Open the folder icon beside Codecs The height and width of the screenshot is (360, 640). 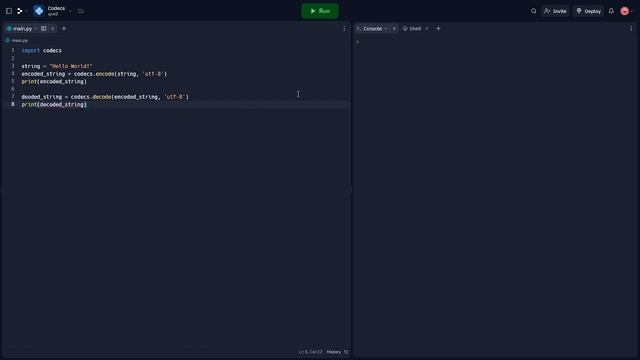(x=80, y=11)
